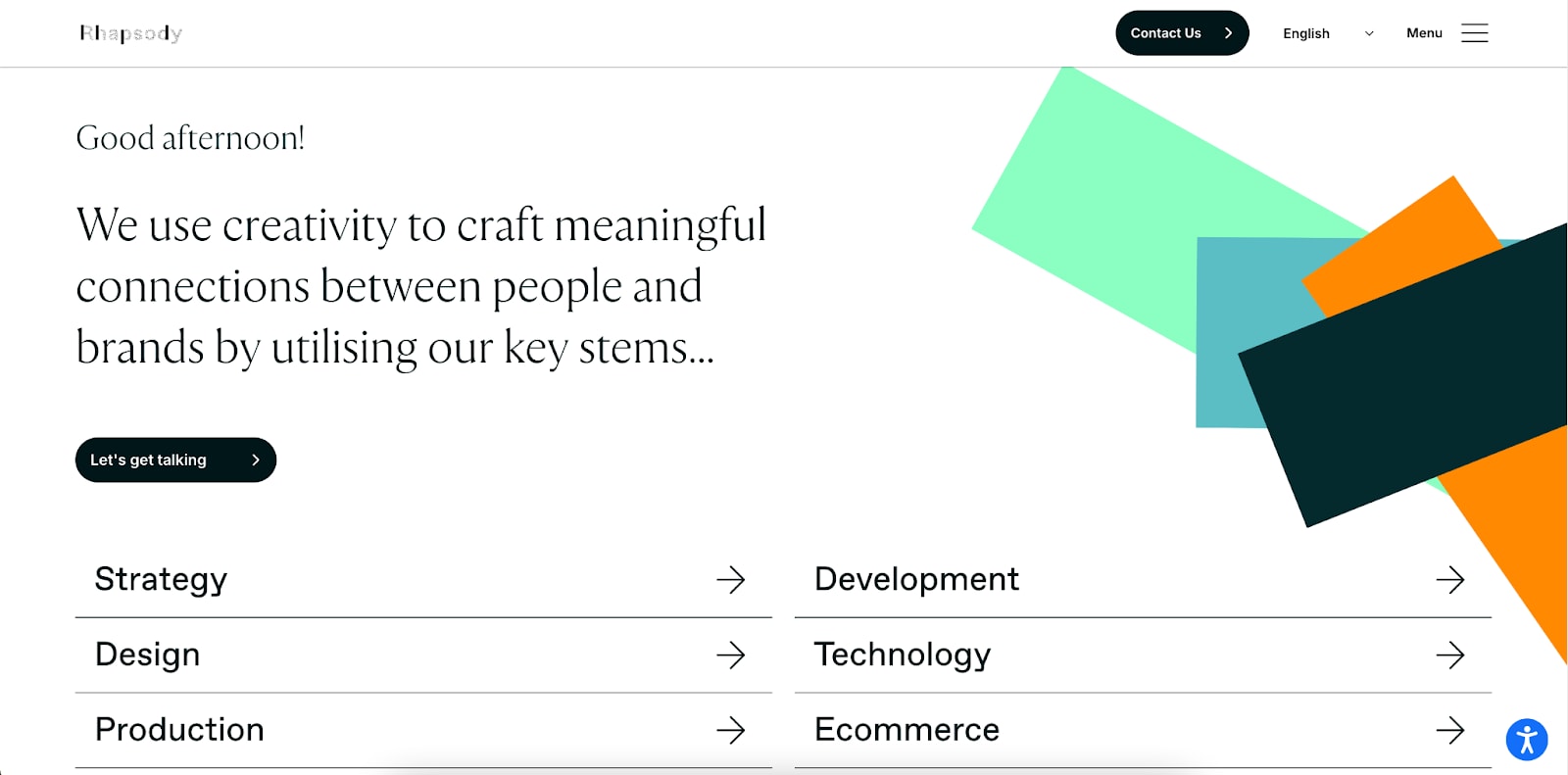Open the hamburger menu icon
The image size is (1568, 775).
[1474, 33]
